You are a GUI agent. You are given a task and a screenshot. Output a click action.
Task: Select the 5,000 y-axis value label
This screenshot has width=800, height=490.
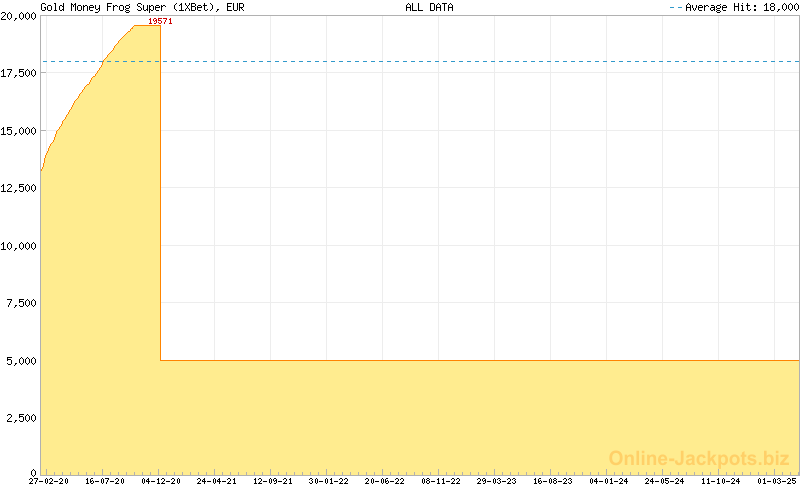click(22, 360)
